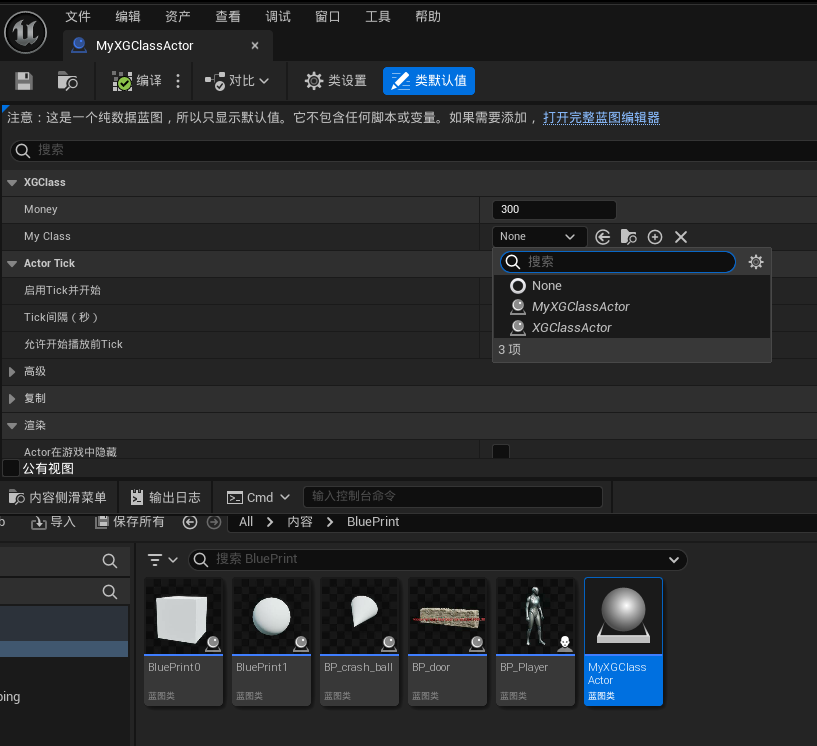This screenshot has height=746, width=817.
Task: Open the 窗口 menu
Action: (328, 17)
